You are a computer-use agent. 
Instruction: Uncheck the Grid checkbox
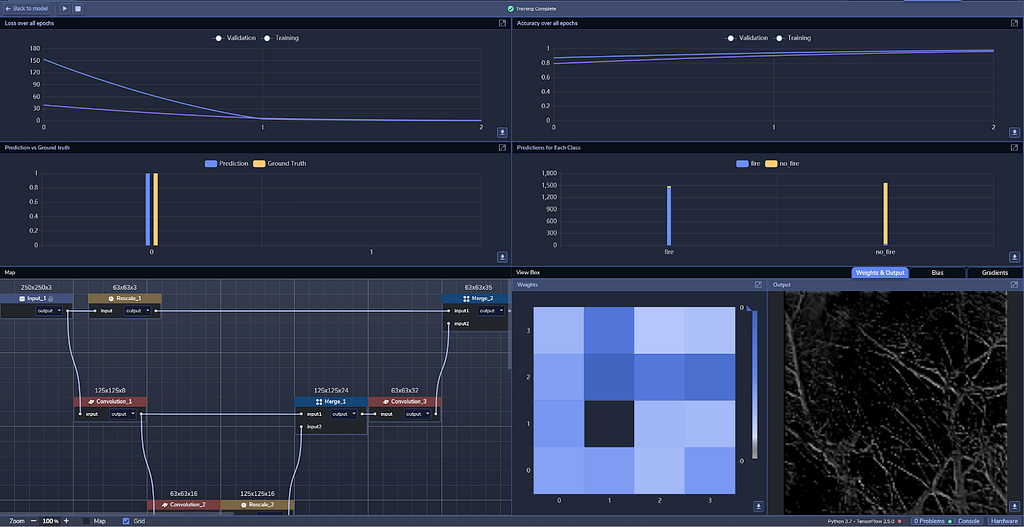click(x=126, y=521)
